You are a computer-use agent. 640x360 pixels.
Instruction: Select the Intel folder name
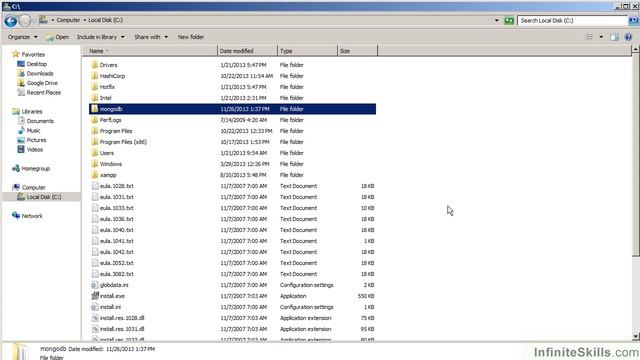[106, 98]
